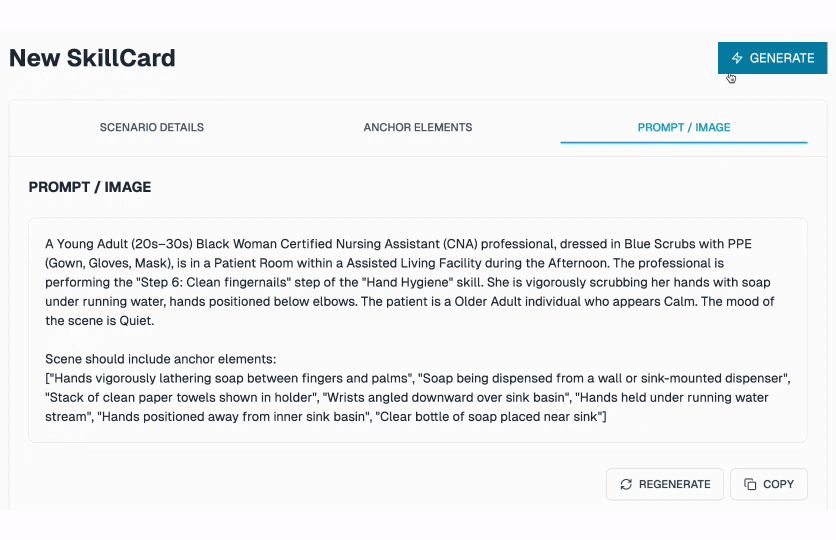This screenshot has height=540, width=836.
Task: Click the 'Scene should include anchor elements:' line
Action: coord(160,359)
